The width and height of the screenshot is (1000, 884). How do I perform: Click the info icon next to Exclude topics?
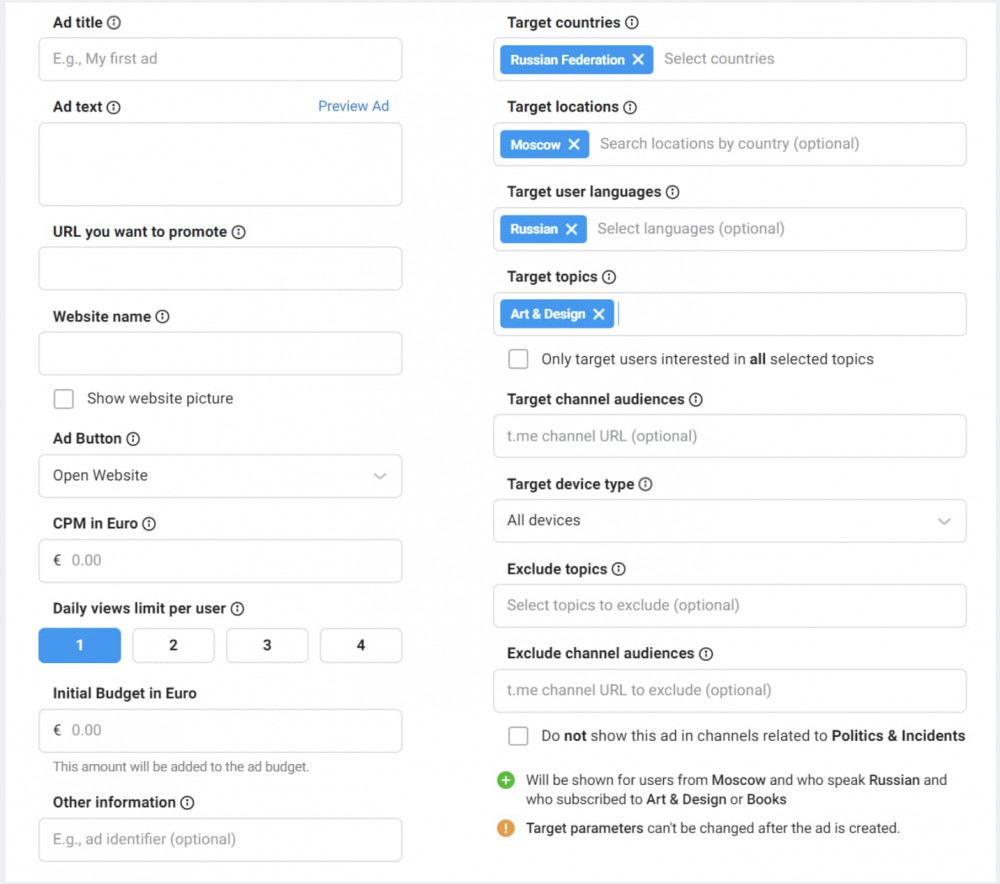pos(619,569)
